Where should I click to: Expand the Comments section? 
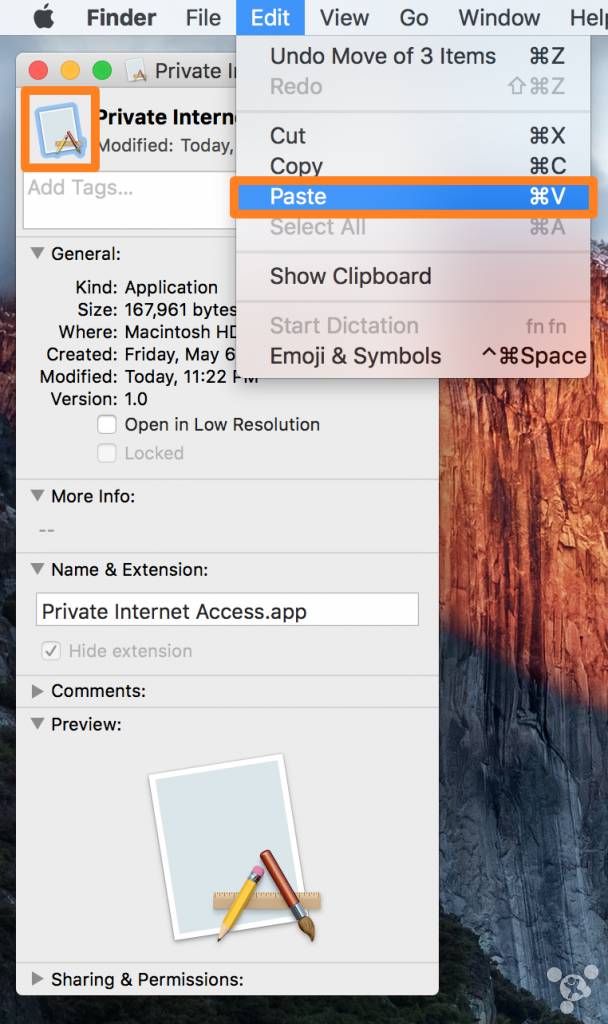(37, 691)
